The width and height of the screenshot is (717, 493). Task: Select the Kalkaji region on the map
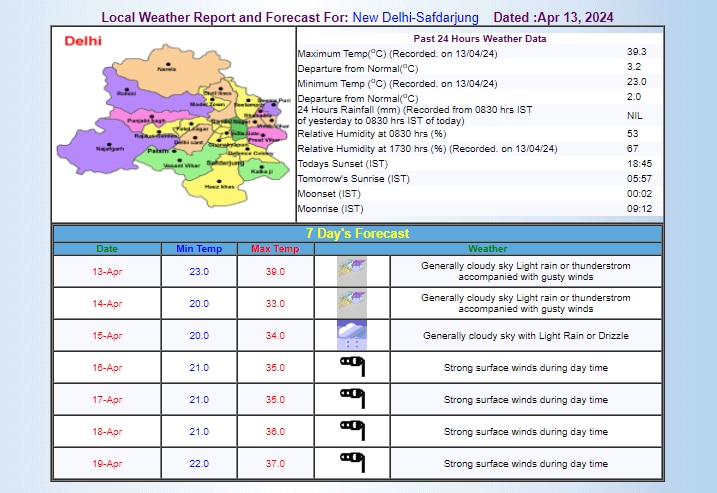[x=262, y=170]
